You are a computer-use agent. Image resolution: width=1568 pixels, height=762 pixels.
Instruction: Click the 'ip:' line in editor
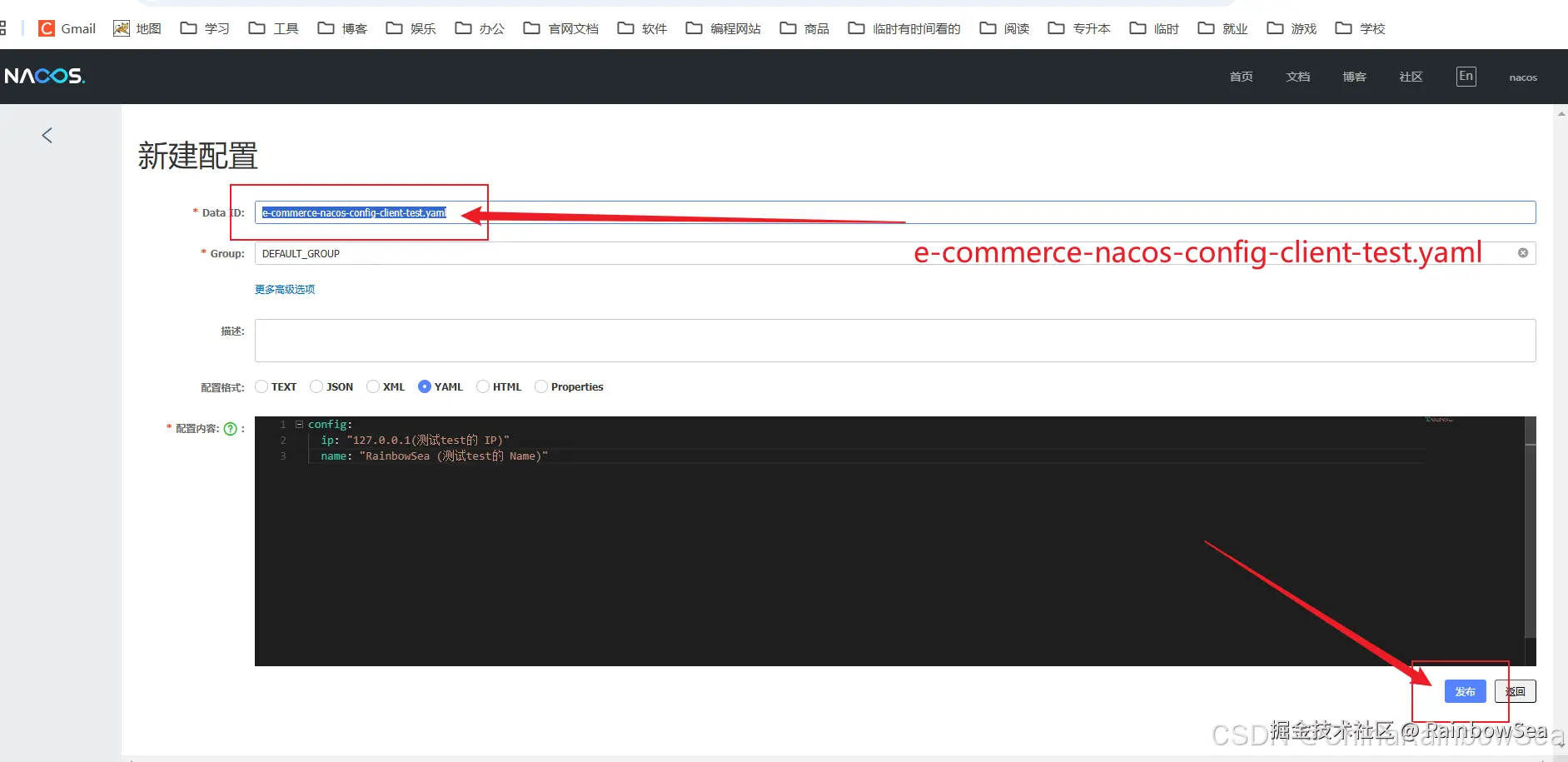point(415,441)
